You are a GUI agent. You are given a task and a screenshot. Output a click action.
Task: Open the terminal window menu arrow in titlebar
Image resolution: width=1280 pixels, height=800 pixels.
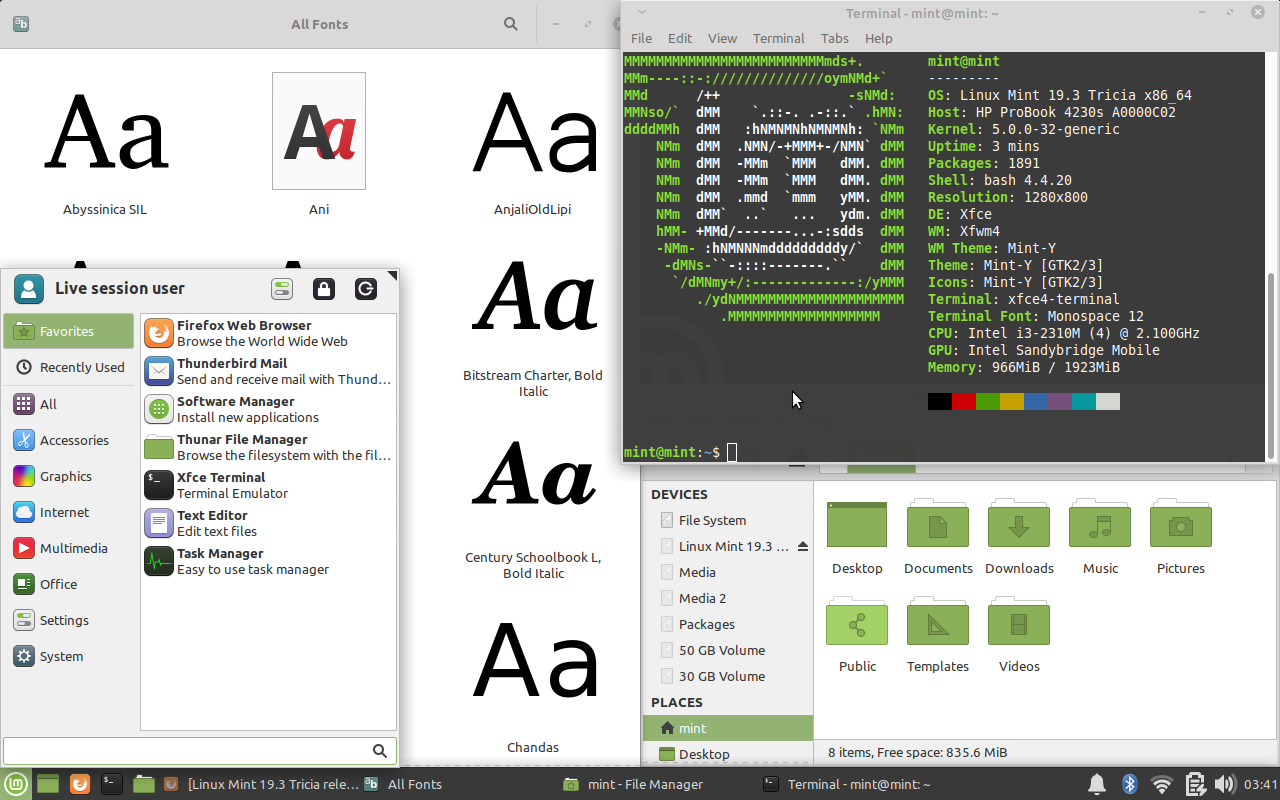[x=641, y=13]
